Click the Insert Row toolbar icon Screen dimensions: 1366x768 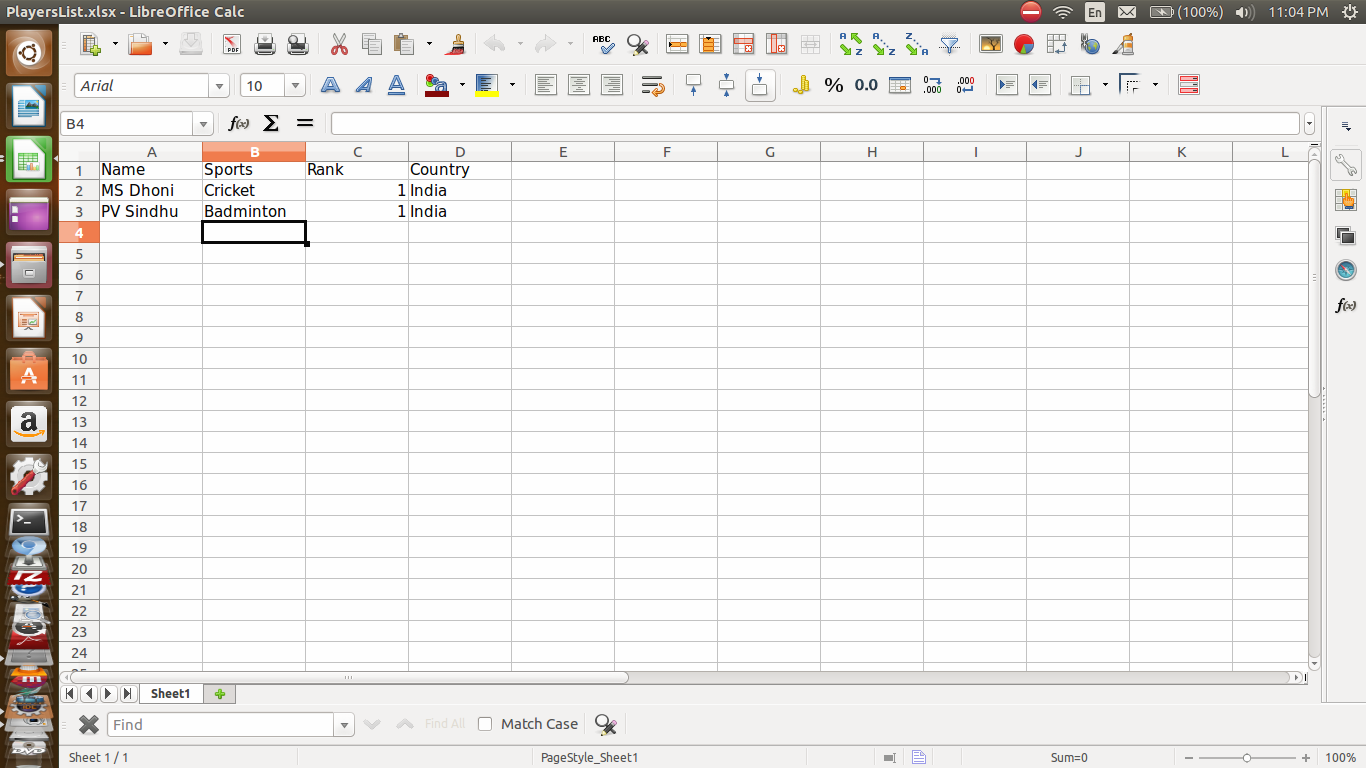(677, 44)
